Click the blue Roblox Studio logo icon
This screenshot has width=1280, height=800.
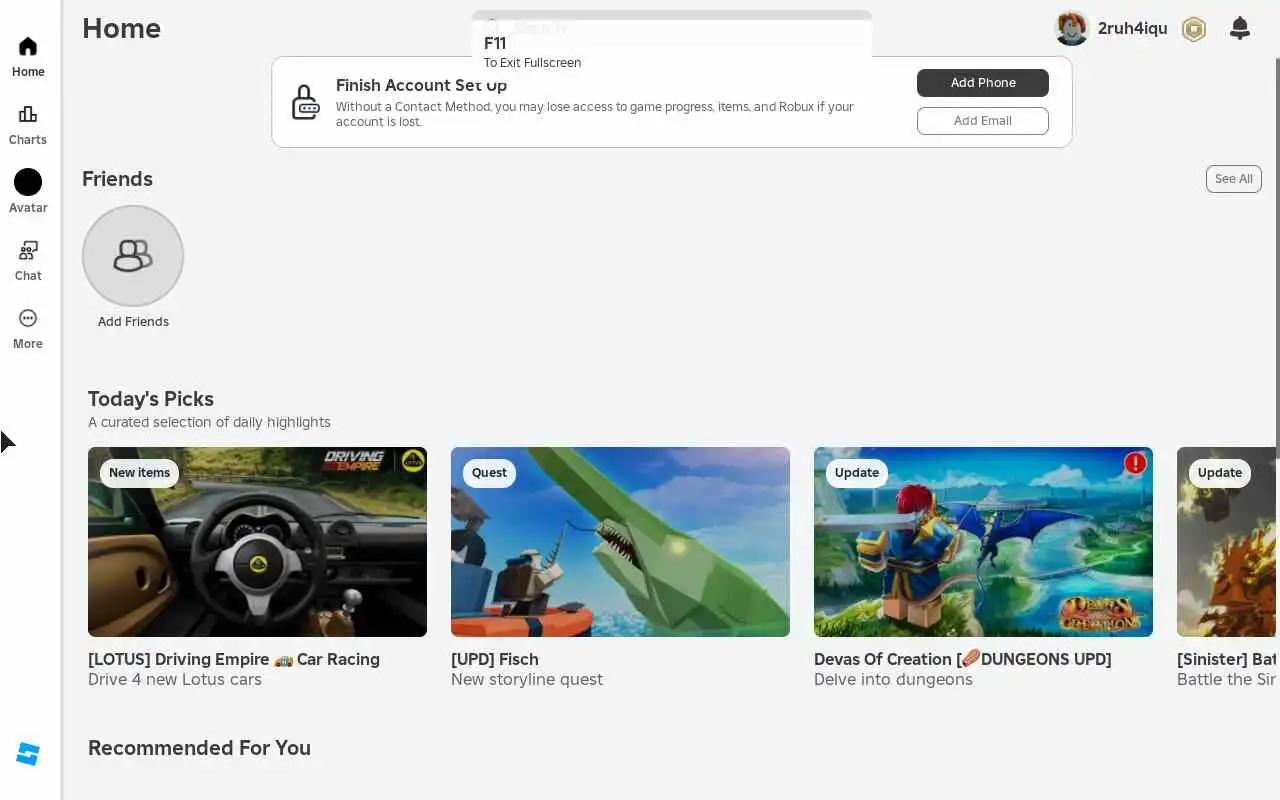28,754
